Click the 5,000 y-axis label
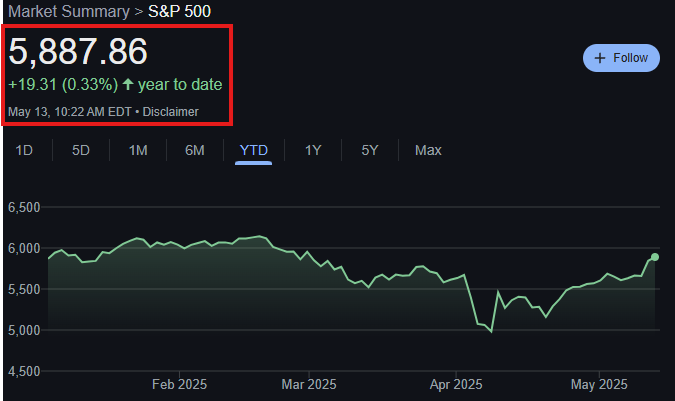This screenshot has height=401, width=675. click(x=24, y=330)
